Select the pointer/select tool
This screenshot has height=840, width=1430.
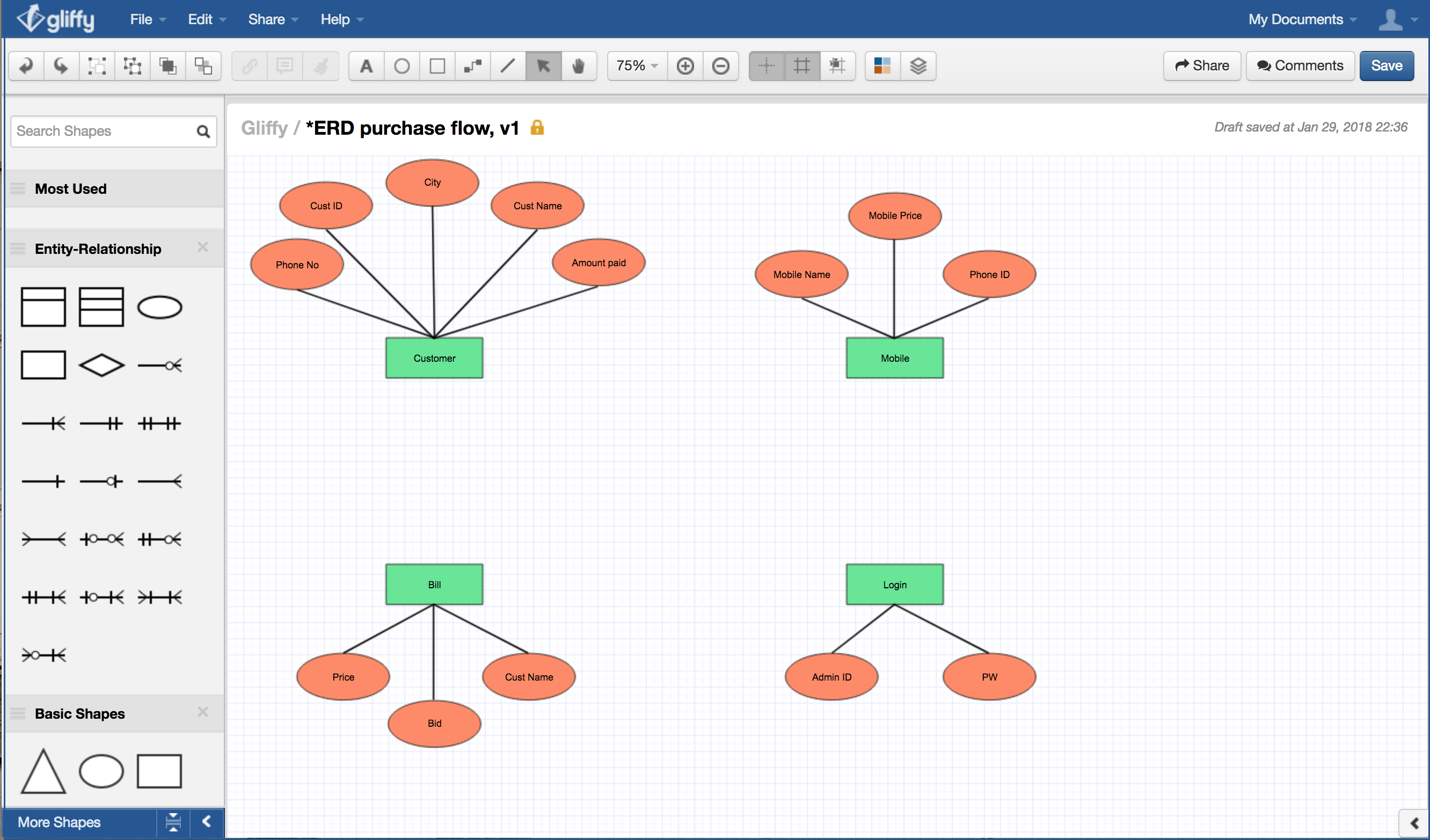[x=545, y=65]
